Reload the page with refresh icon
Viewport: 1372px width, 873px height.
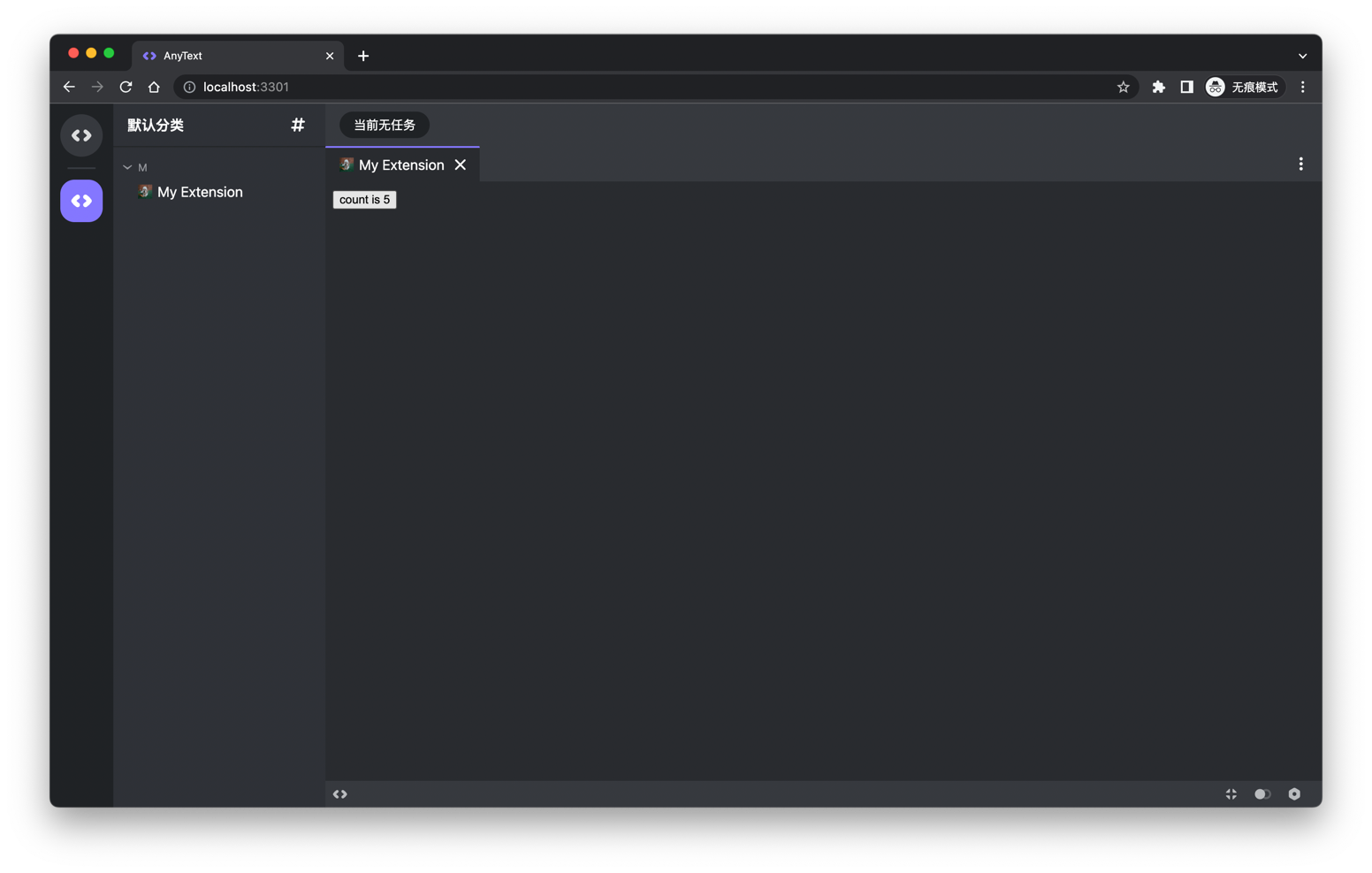coord(126,87)
